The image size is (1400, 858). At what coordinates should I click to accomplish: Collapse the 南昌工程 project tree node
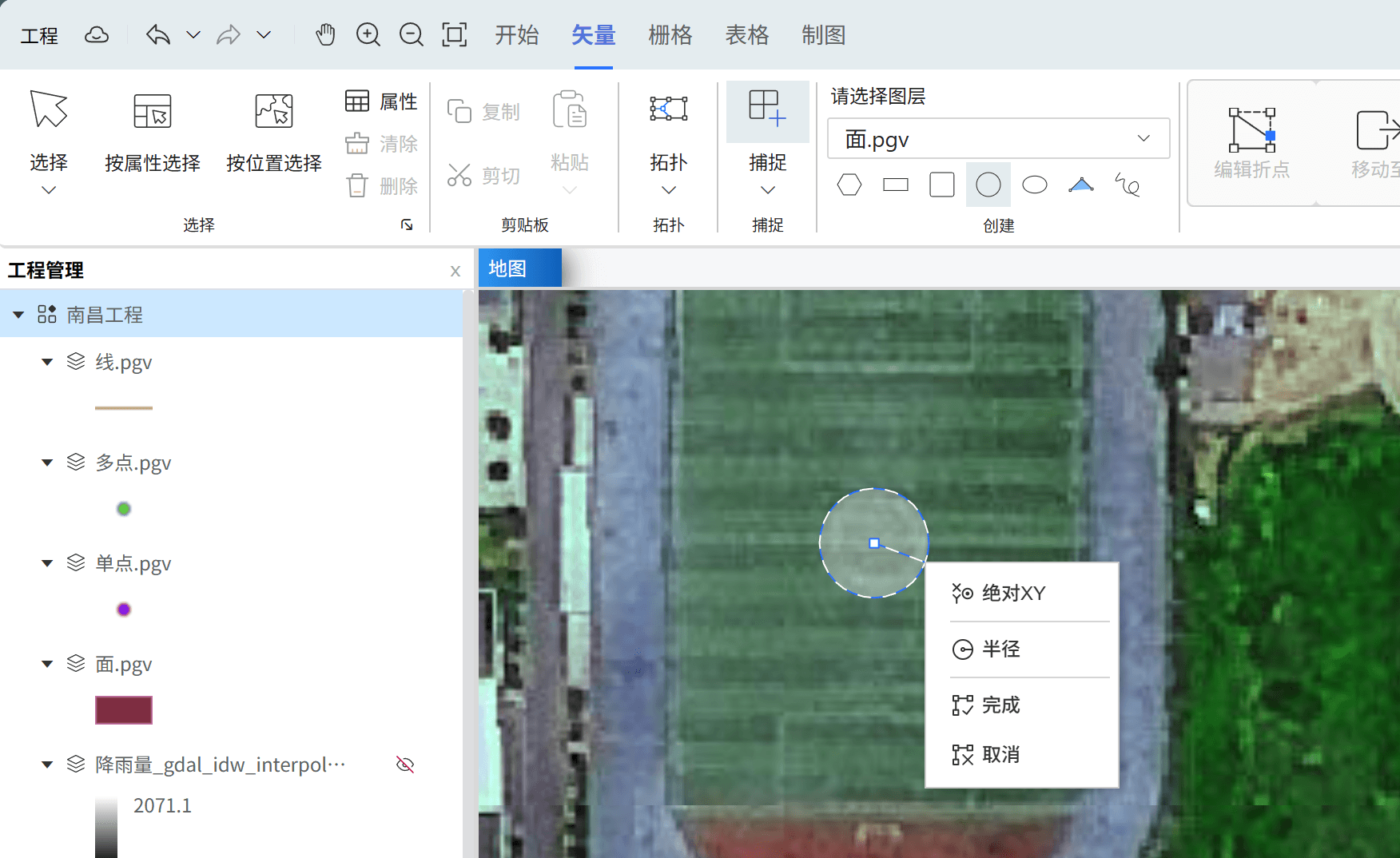click(x=18, y=315)
